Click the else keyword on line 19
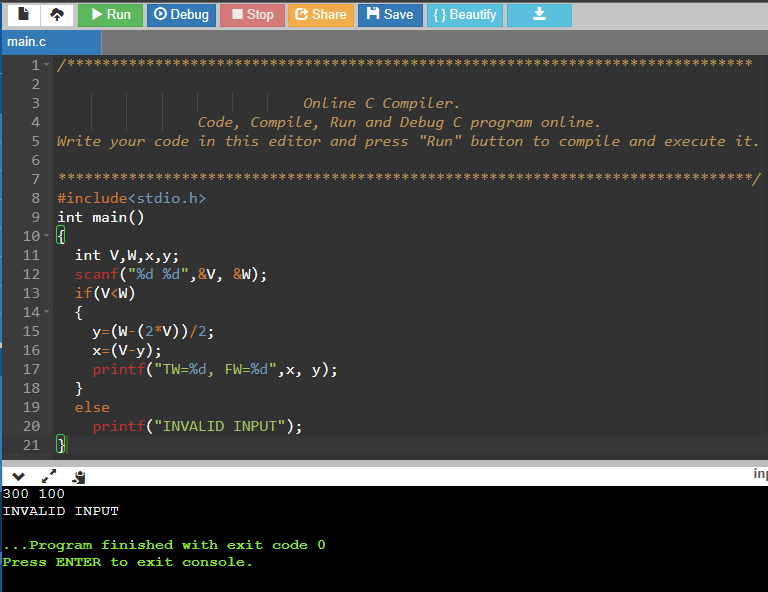This screenshot has height=592, width=768. (92, 407)
